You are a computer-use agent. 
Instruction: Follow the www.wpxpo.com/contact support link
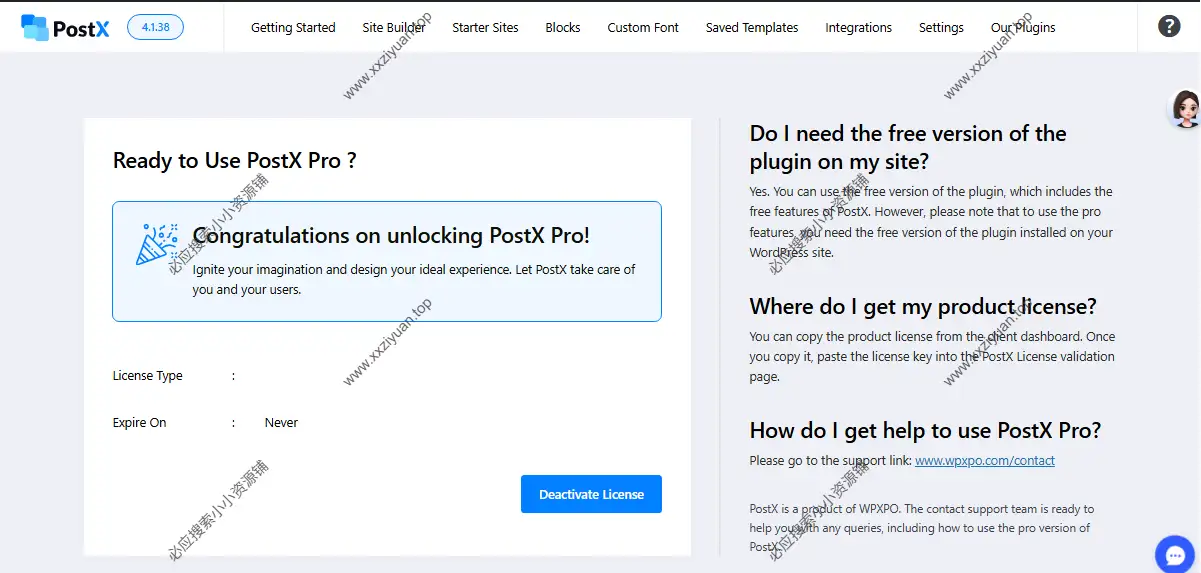tap(984, 461)
